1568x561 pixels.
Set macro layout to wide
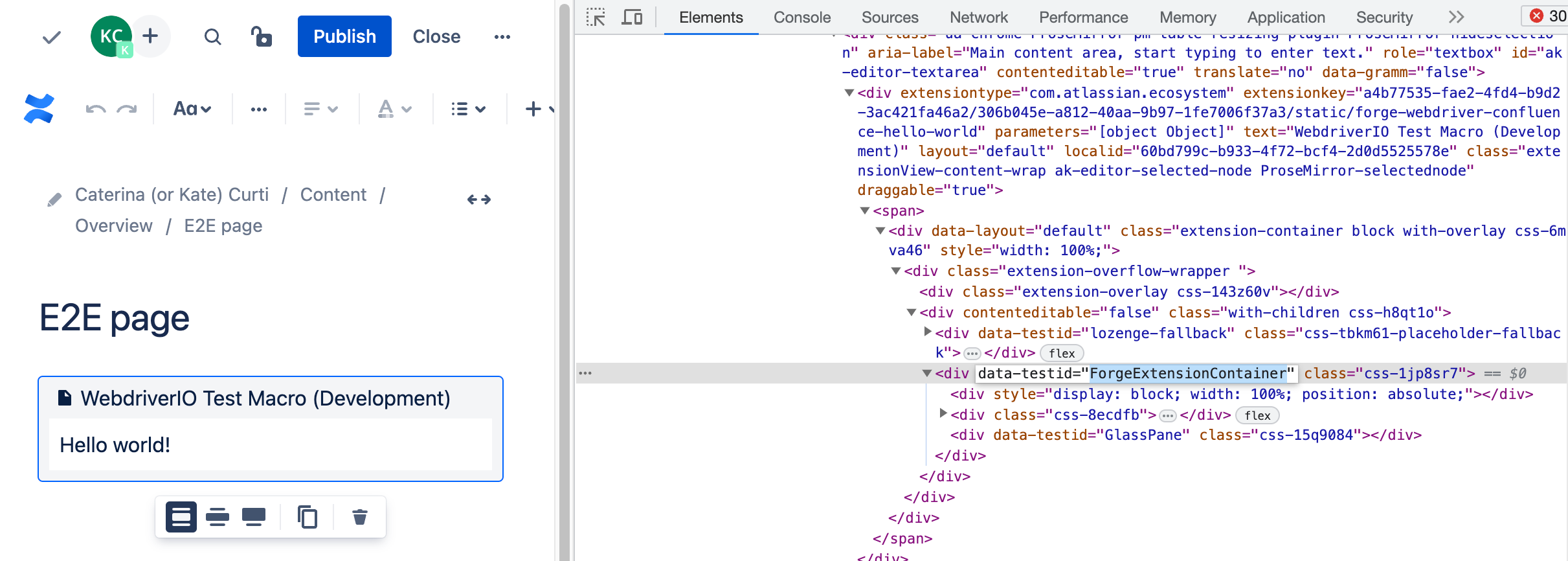218,517
